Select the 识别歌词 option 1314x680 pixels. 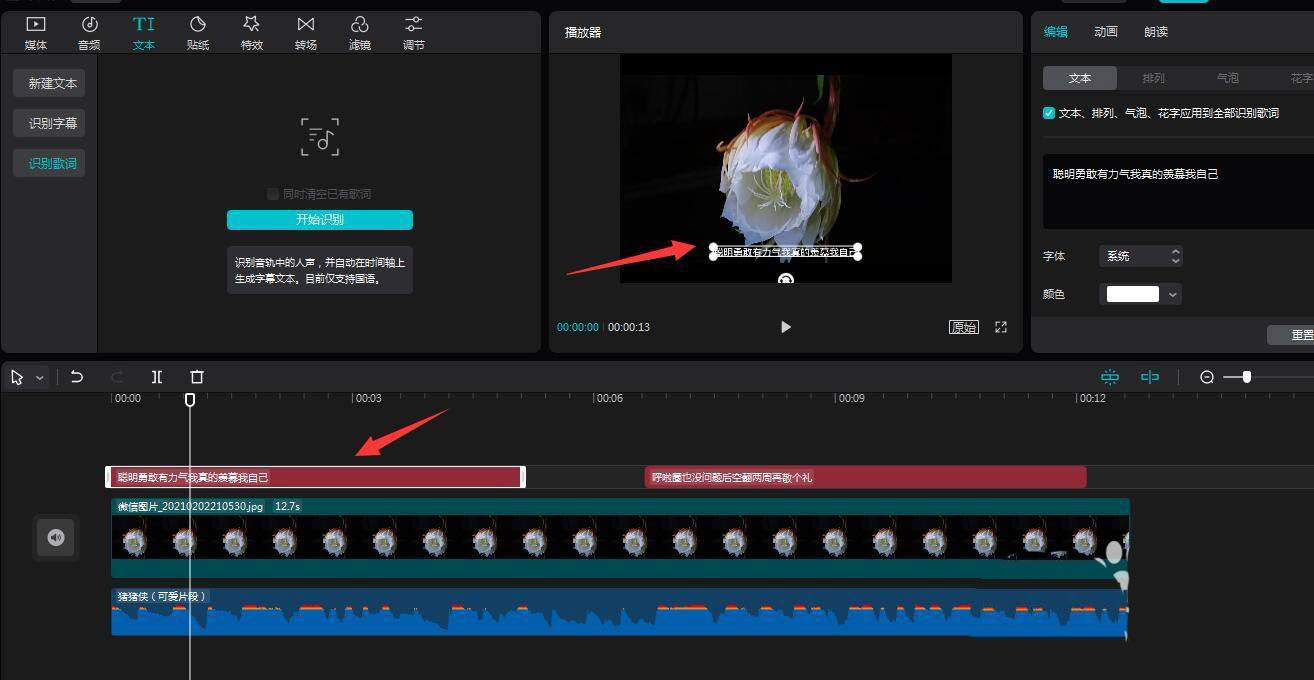click(x=50, y=163)
